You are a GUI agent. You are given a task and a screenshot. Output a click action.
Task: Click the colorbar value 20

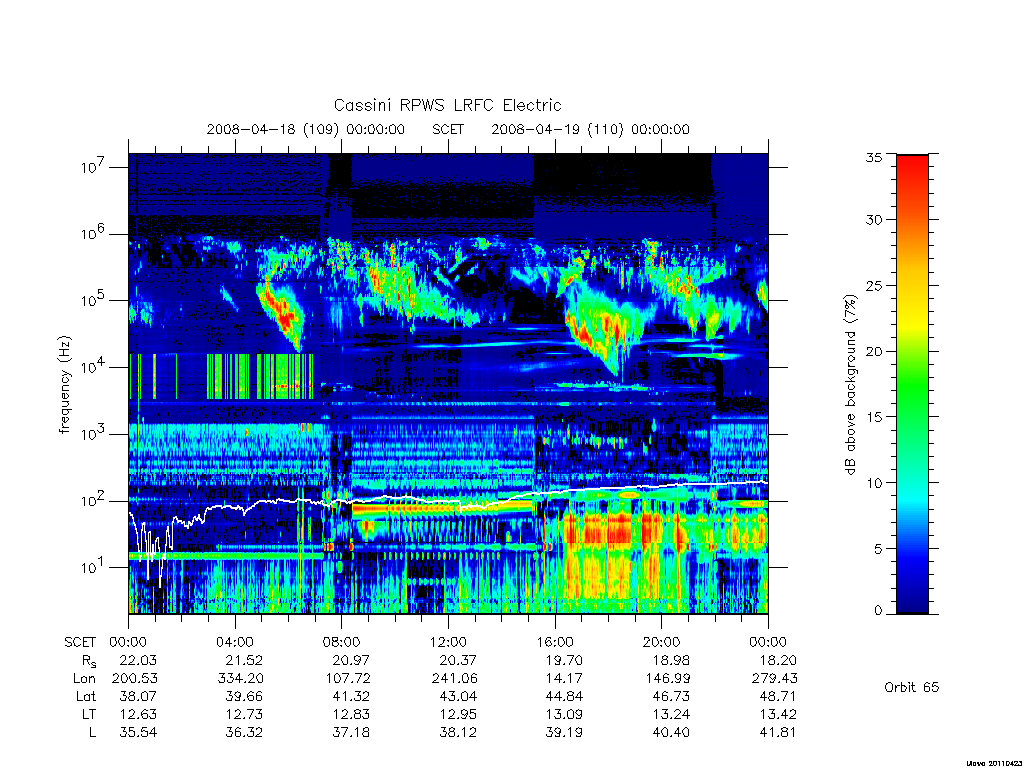click(873, 351)
